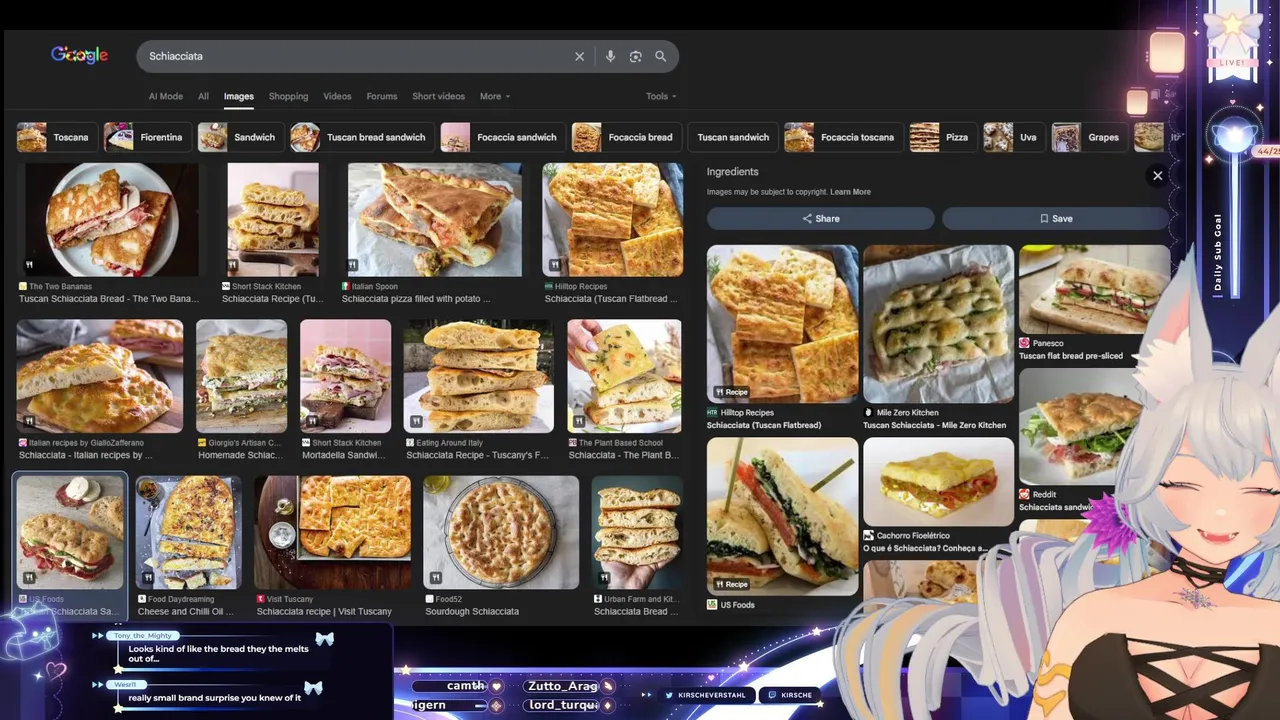Open Urban Farm and Kitchen bread image
1280x720 pixels.
click(x=637, y=532)
